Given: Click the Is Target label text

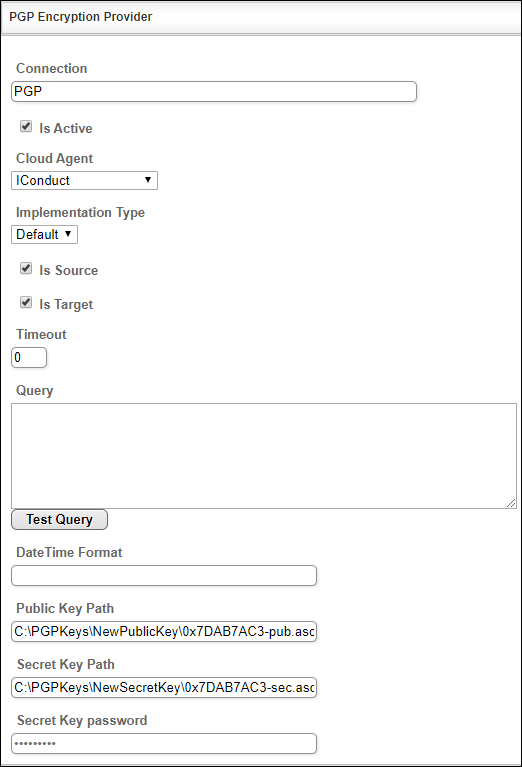Looking at the screenshot, I should (66, 304).
